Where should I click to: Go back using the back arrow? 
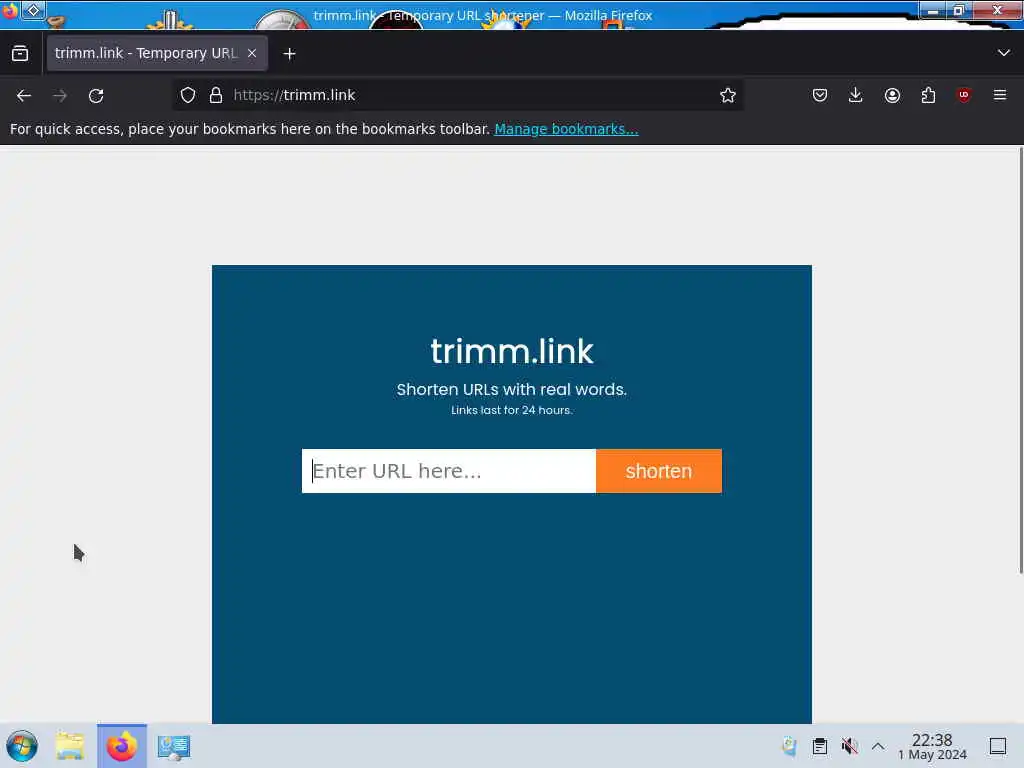click(24, 95)
